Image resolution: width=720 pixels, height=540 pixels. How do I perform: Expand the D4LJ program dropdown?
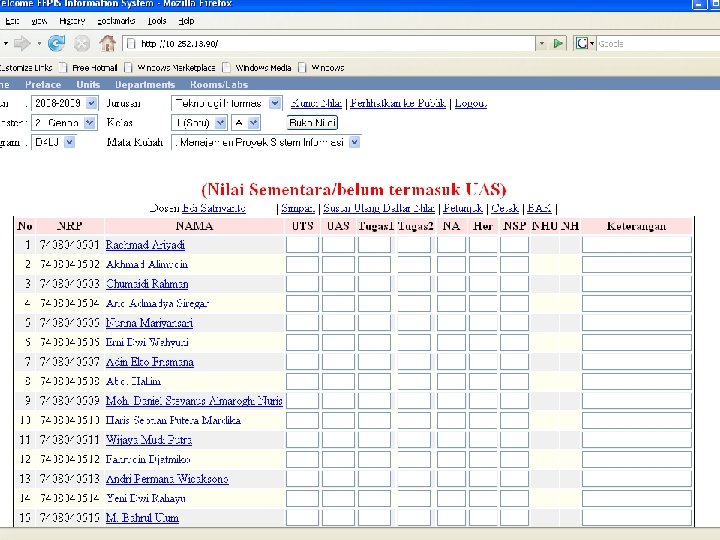click(69, 142)
